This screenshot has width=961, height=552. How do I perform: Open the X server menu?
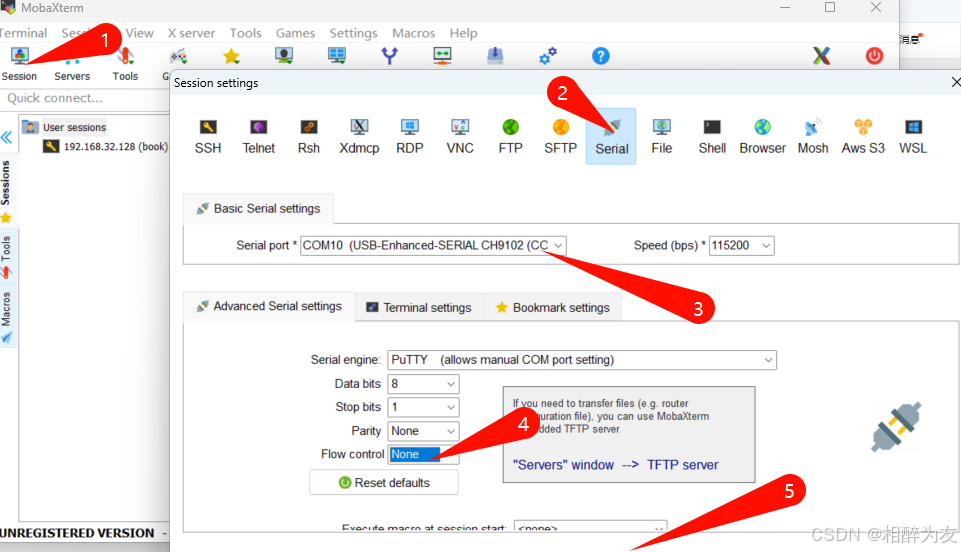pos(191,33)
